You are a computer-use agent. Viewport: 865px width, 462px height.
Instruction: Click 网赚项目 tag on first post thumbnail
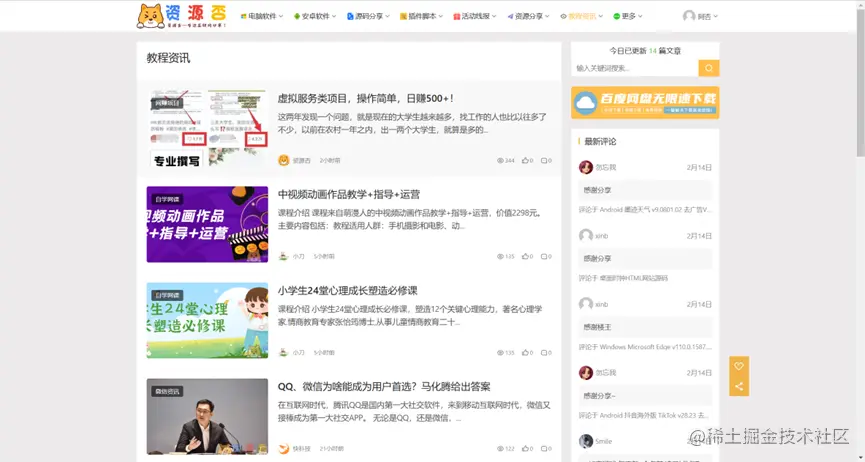point(167,103)
